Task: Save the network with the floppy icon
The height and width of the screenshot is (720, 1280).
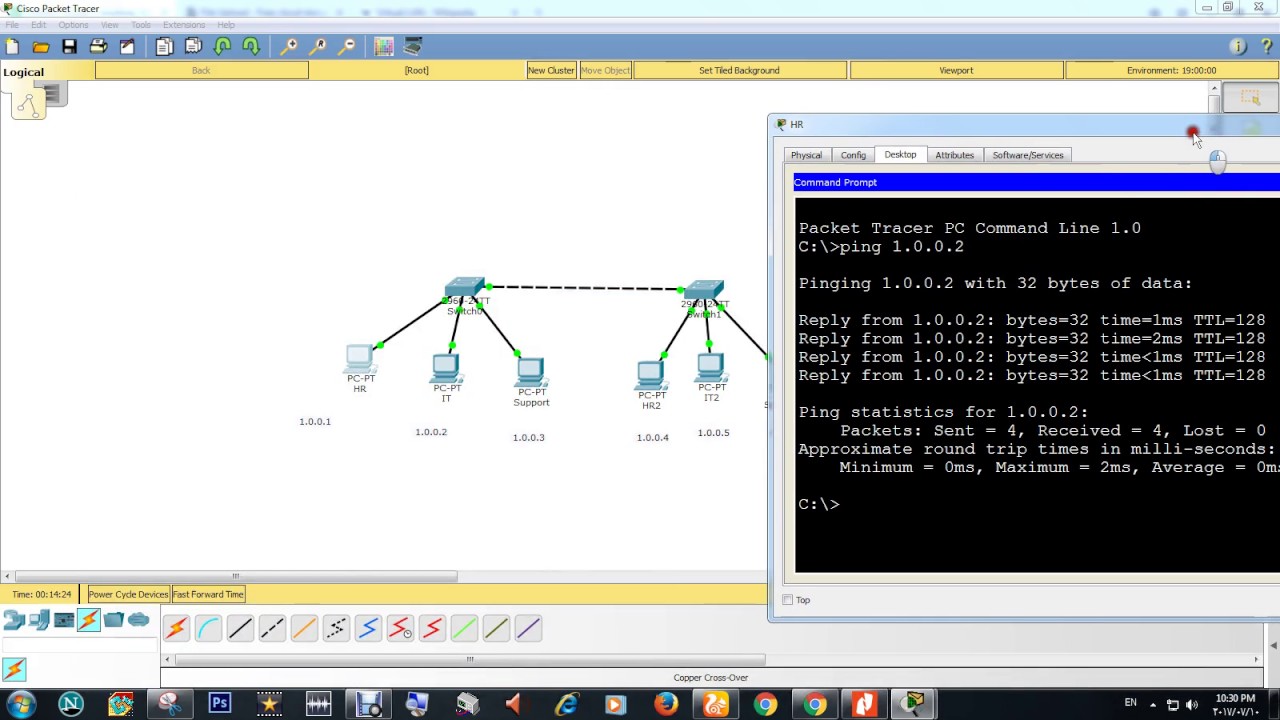Action: 69,47
